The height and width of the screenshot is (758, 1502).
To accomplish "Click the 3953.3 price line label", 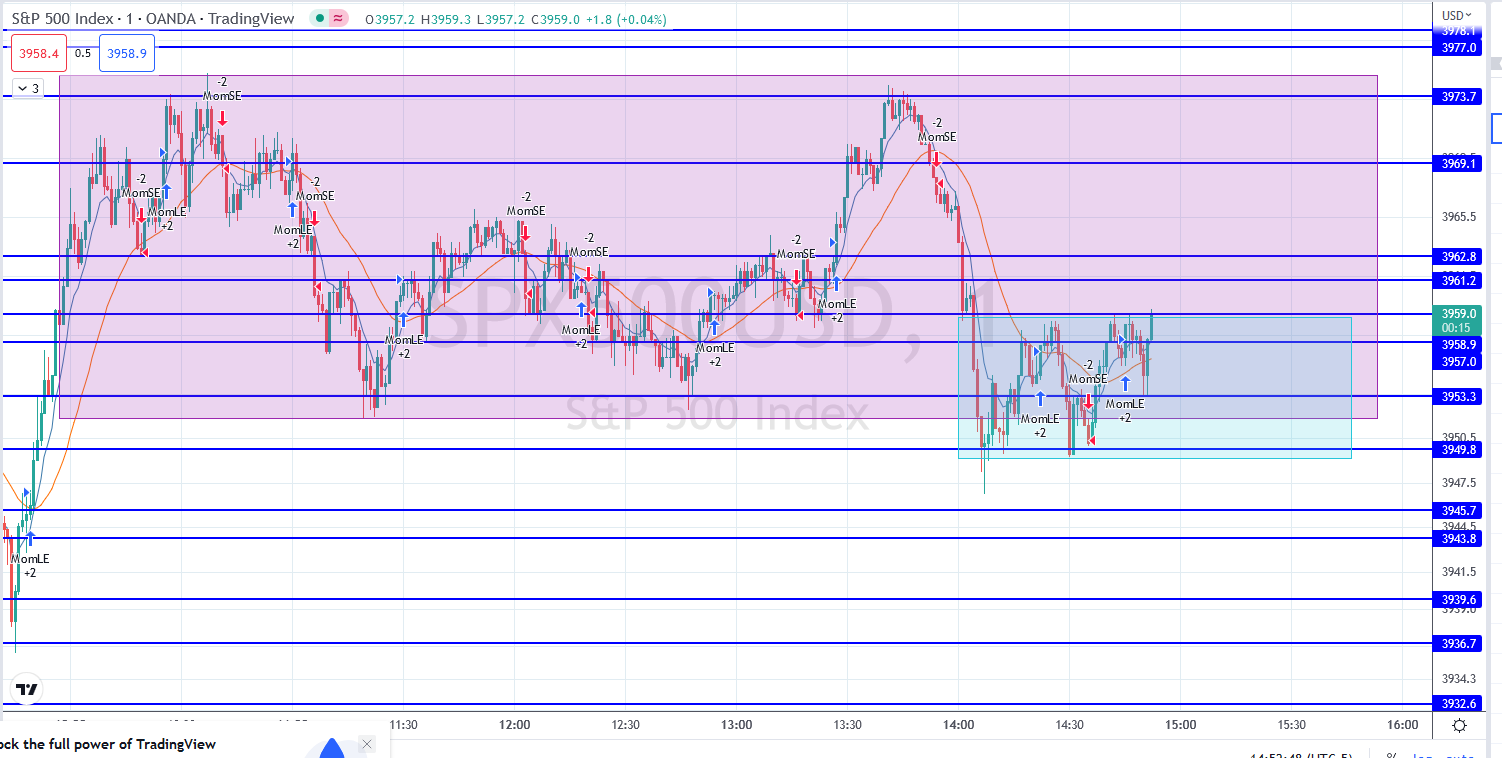I will tap(1460, 396).
